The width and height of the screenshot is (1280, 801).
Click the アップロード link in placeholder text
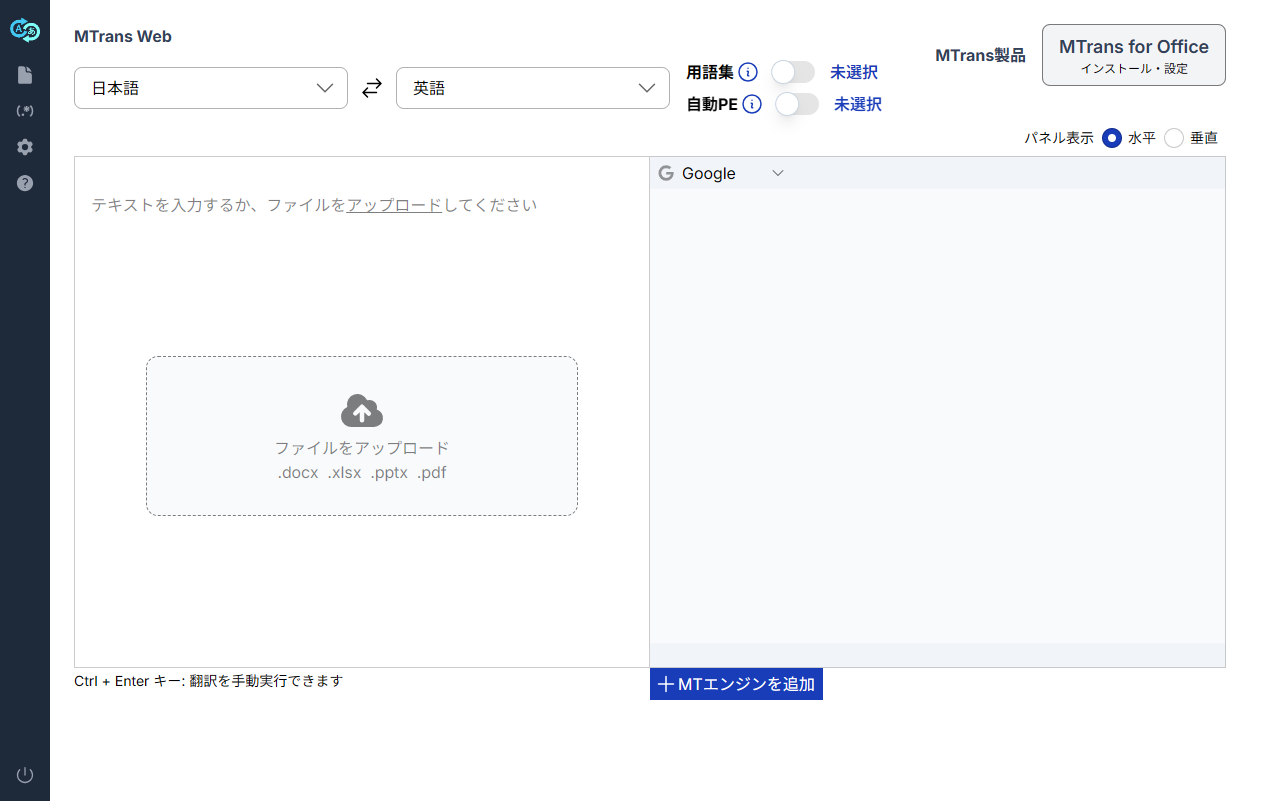[x=394, y=205]
